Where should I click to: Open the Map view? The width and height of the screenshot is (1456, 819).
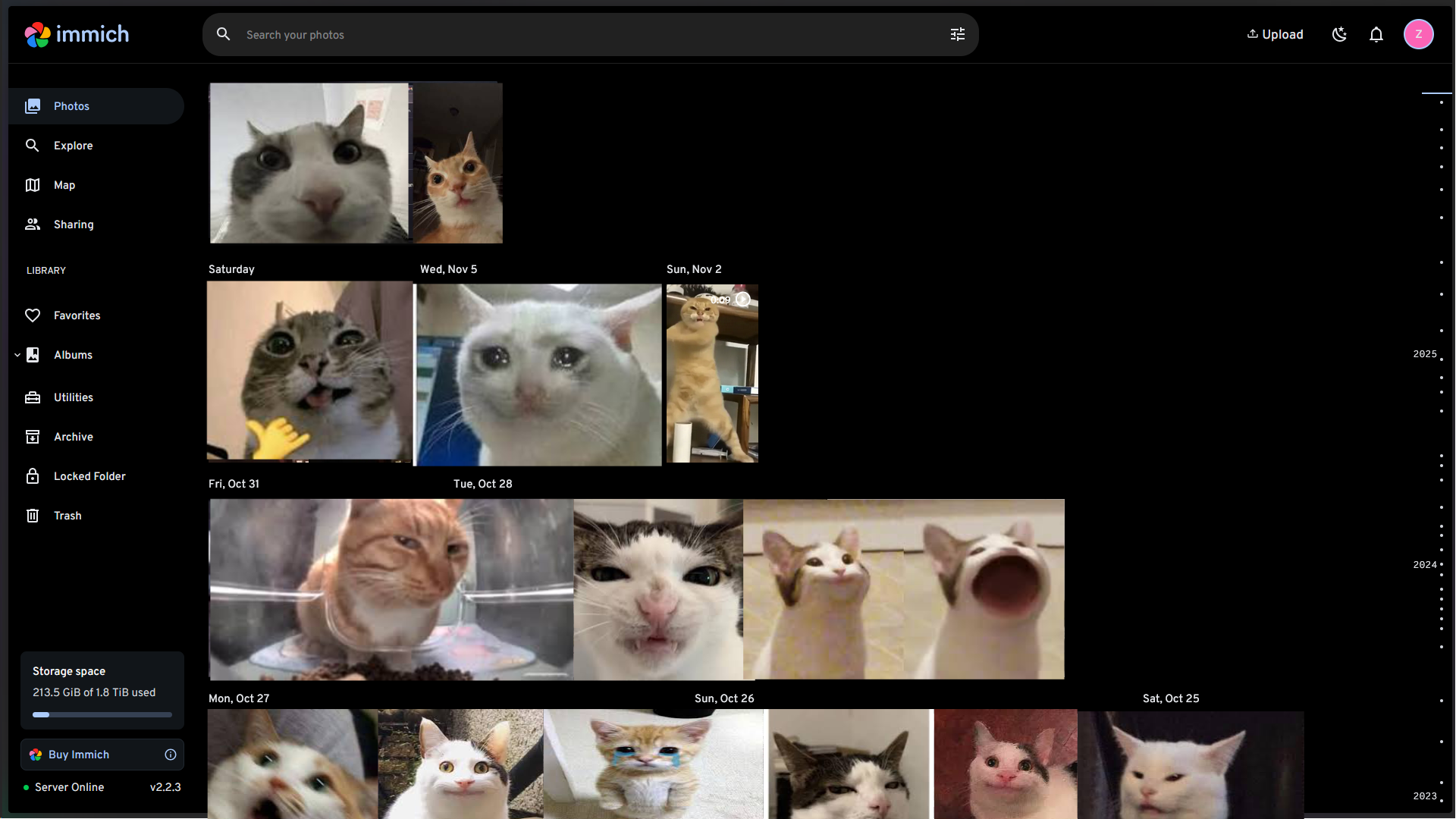64,185
